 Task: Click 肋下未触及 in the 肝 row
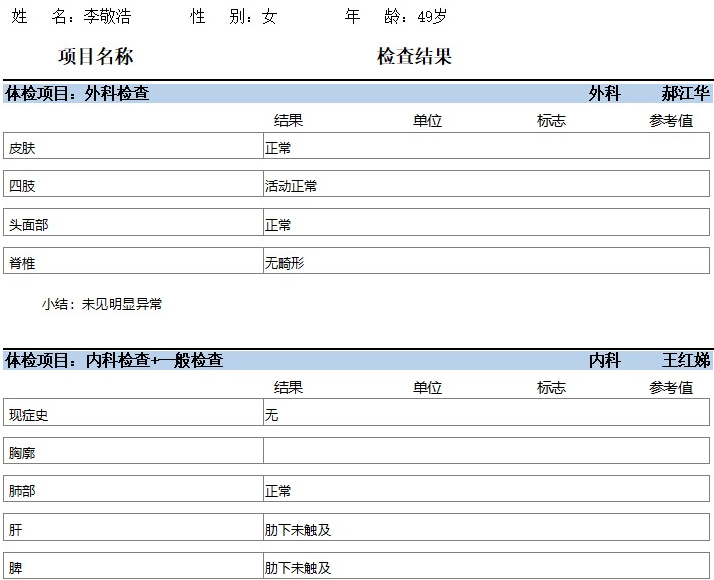(x=298, y=530)
